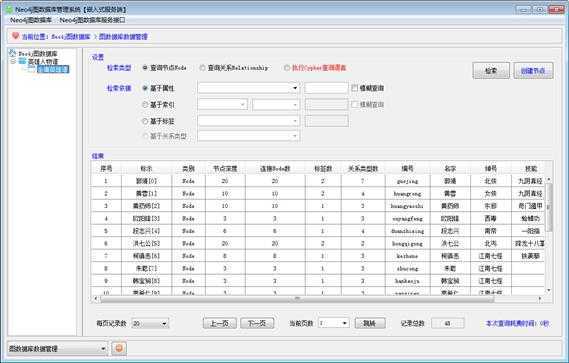Open the Neo4j图数据库 menu
This screenshot has height=363, width=569.
point(31,20)
